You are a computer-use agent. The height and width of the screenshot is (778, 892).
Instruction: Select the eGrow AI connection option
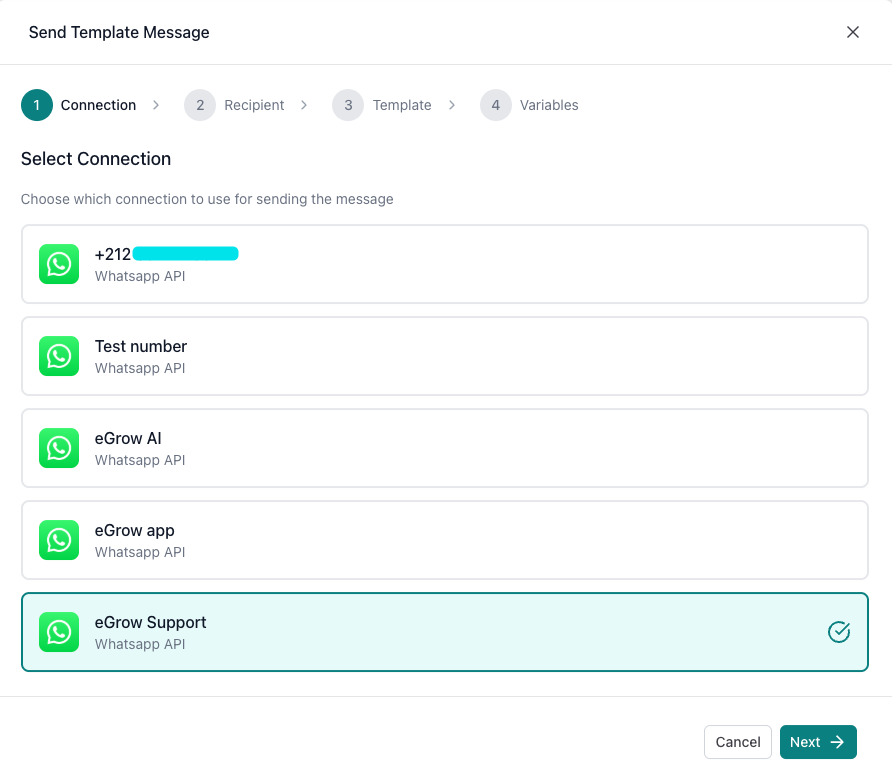coord(444,448)
